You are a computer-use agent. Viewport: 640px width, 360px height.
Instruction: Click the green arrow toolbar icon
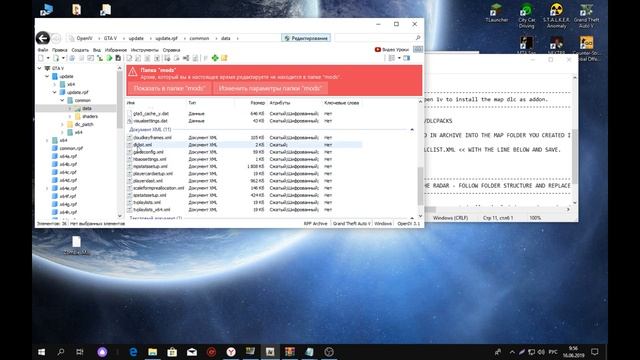(109, 58)
